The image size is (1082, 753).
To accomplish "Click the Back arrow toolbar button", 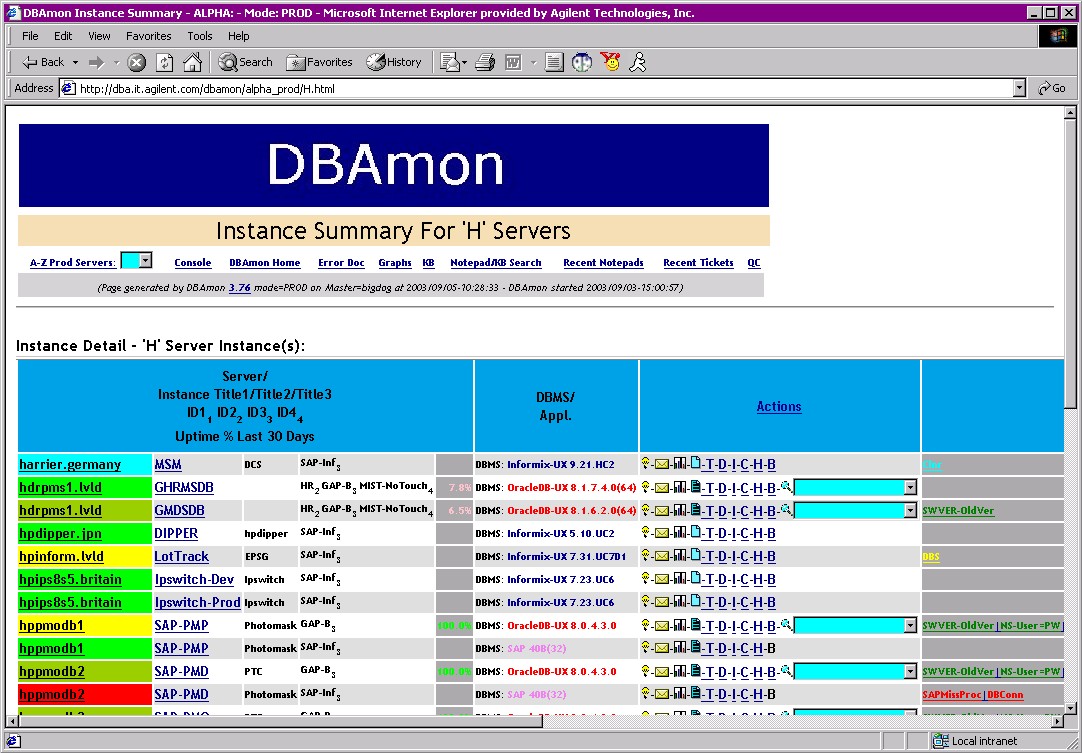I will (43, 62).
